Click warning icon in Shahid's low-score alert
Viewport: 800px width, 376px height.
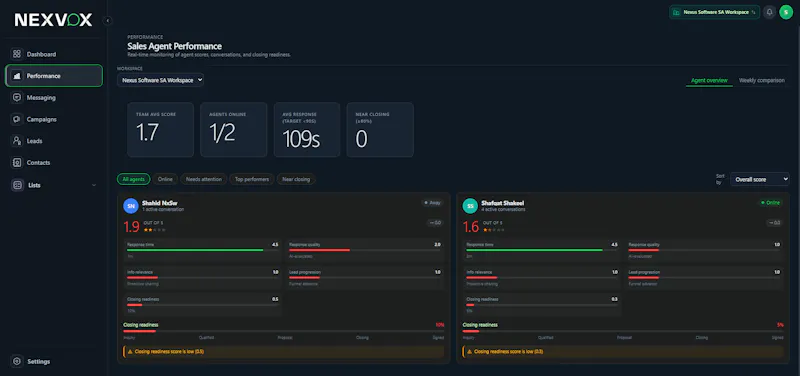pos(130,352)
